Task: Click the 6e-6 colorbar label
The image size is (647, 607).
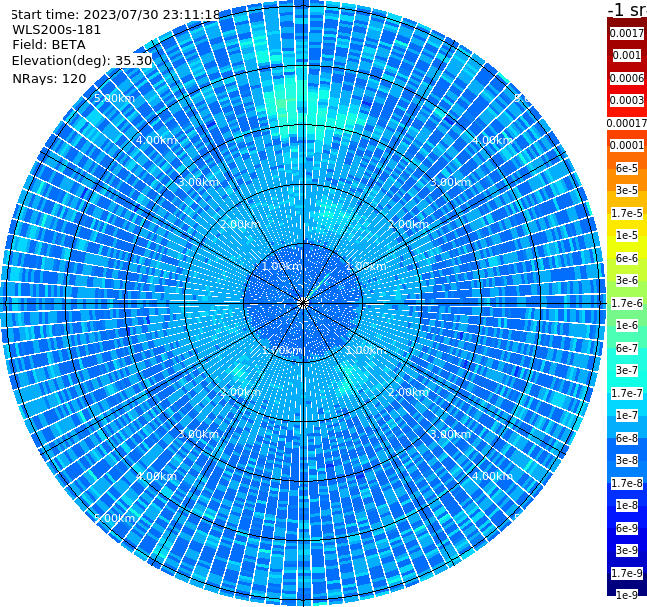Action: coord(627,258)
